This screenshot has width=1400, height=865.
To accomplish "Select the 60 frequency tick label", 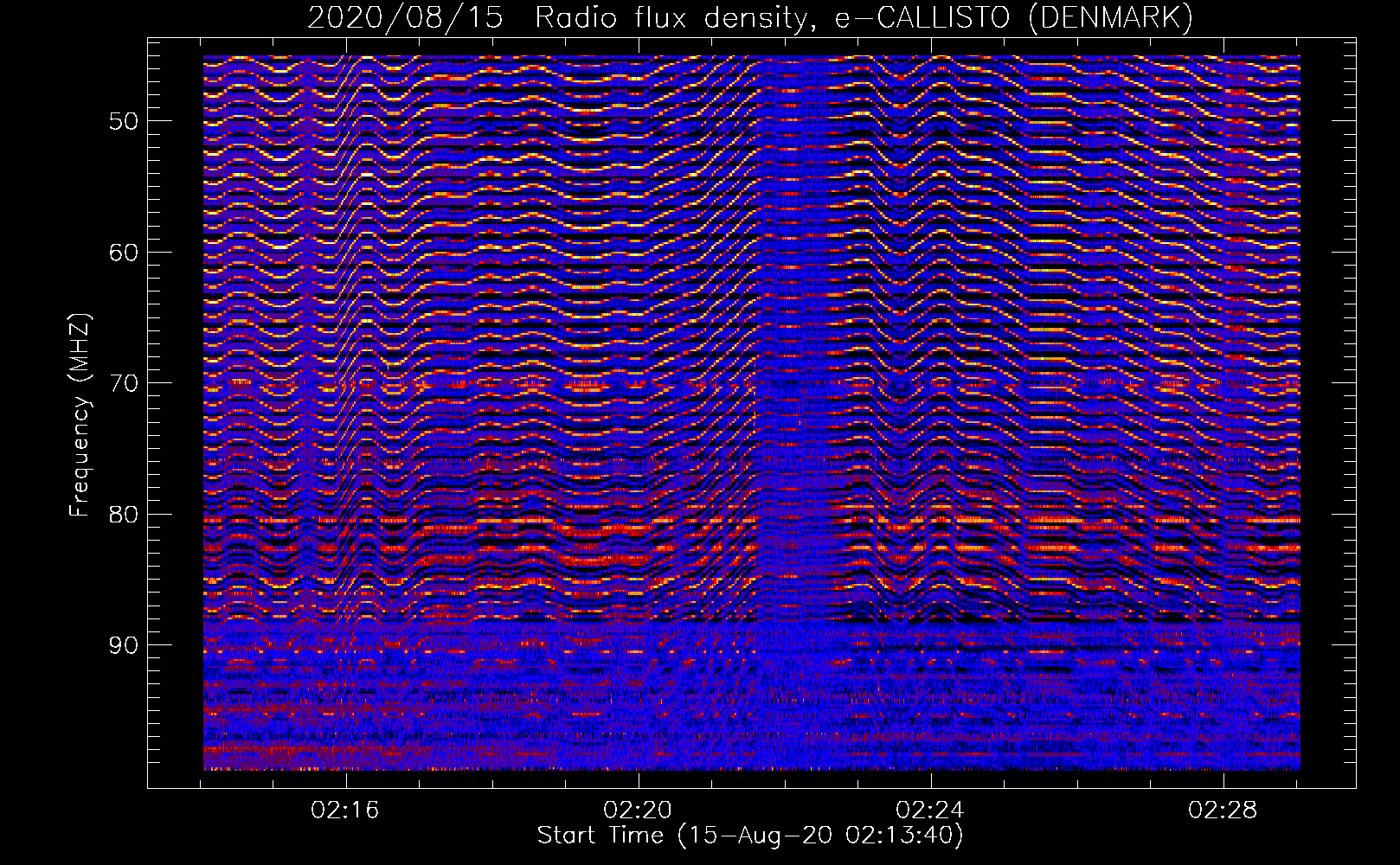I will point(124,252).
